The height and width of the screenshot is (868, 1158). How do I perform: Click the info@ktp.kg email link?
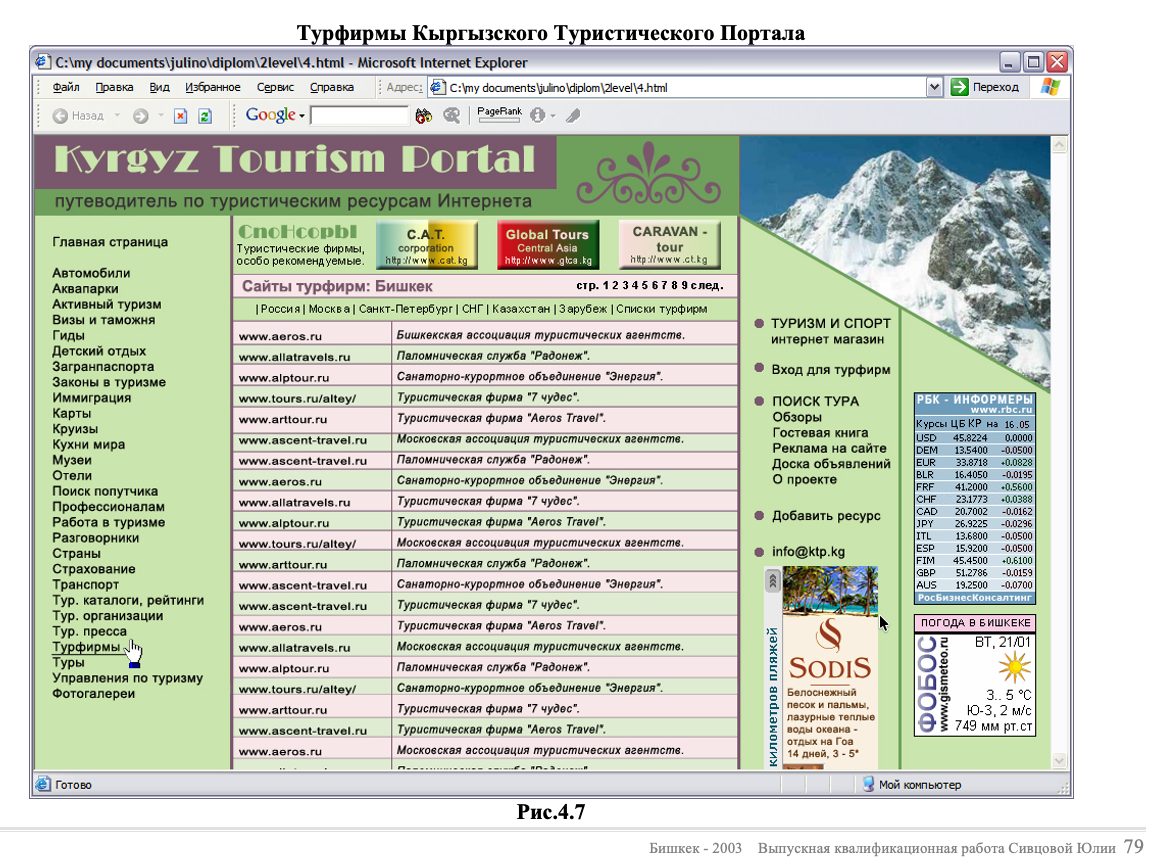pyautogui.click(x=808, y=552)
